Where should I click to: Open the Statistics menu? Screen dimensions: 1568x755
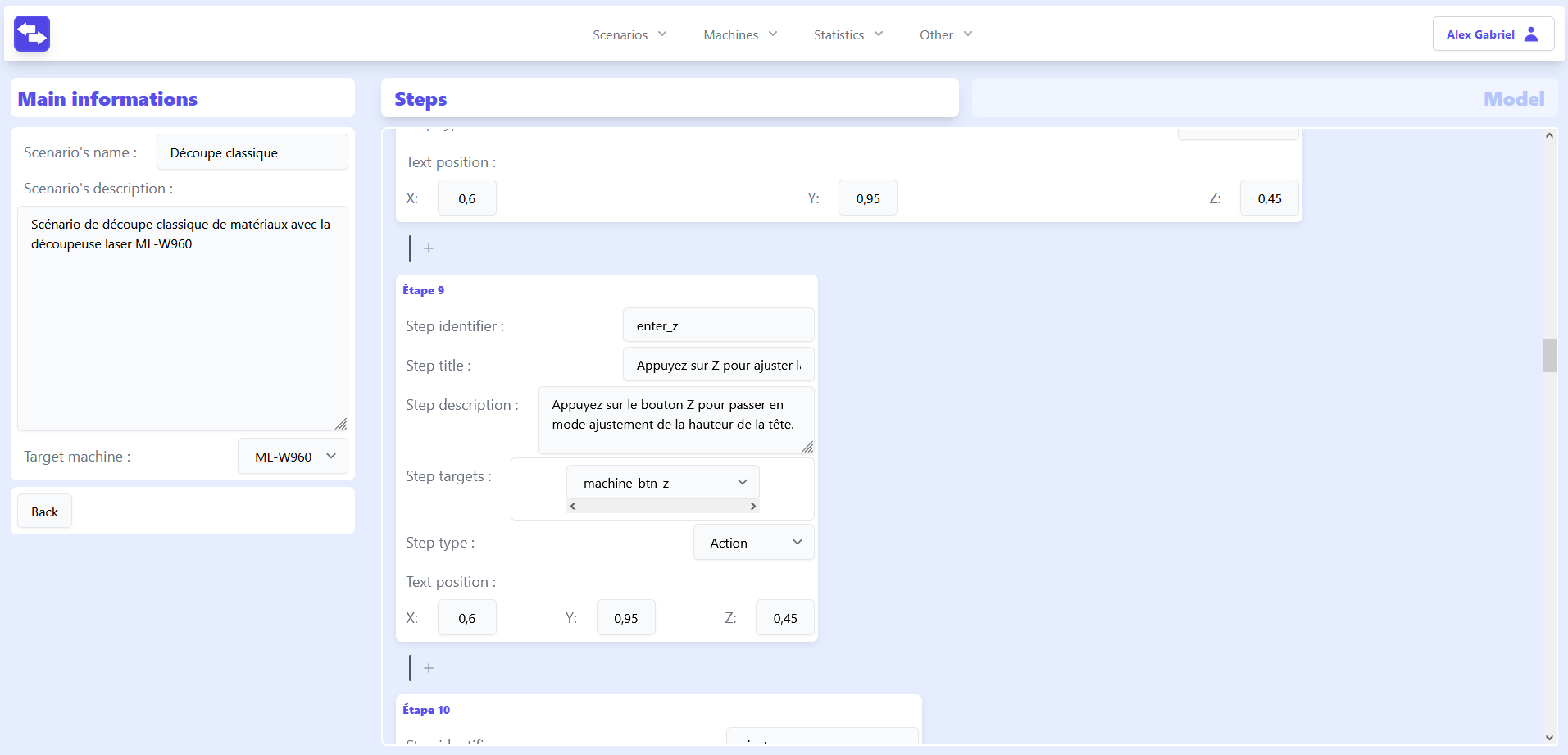[x=848, y=34]
